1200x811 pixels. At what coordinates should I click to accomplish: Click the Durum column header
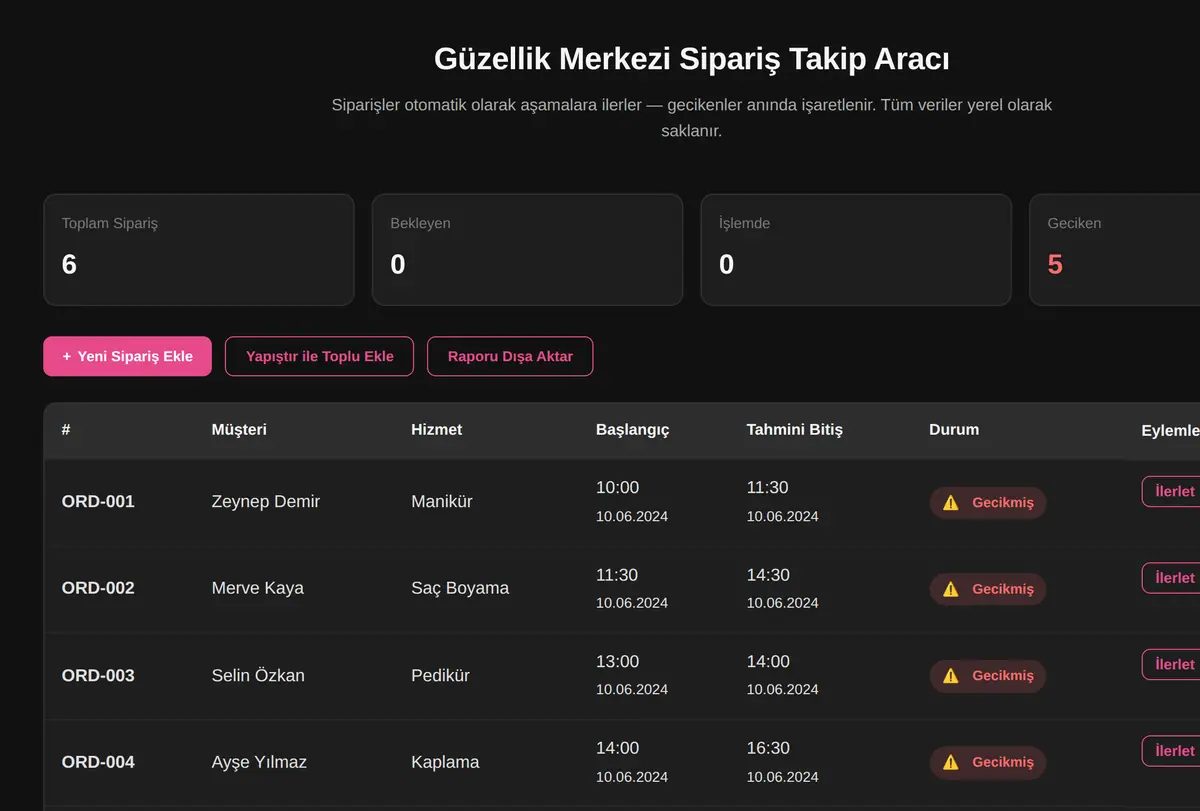954,429
